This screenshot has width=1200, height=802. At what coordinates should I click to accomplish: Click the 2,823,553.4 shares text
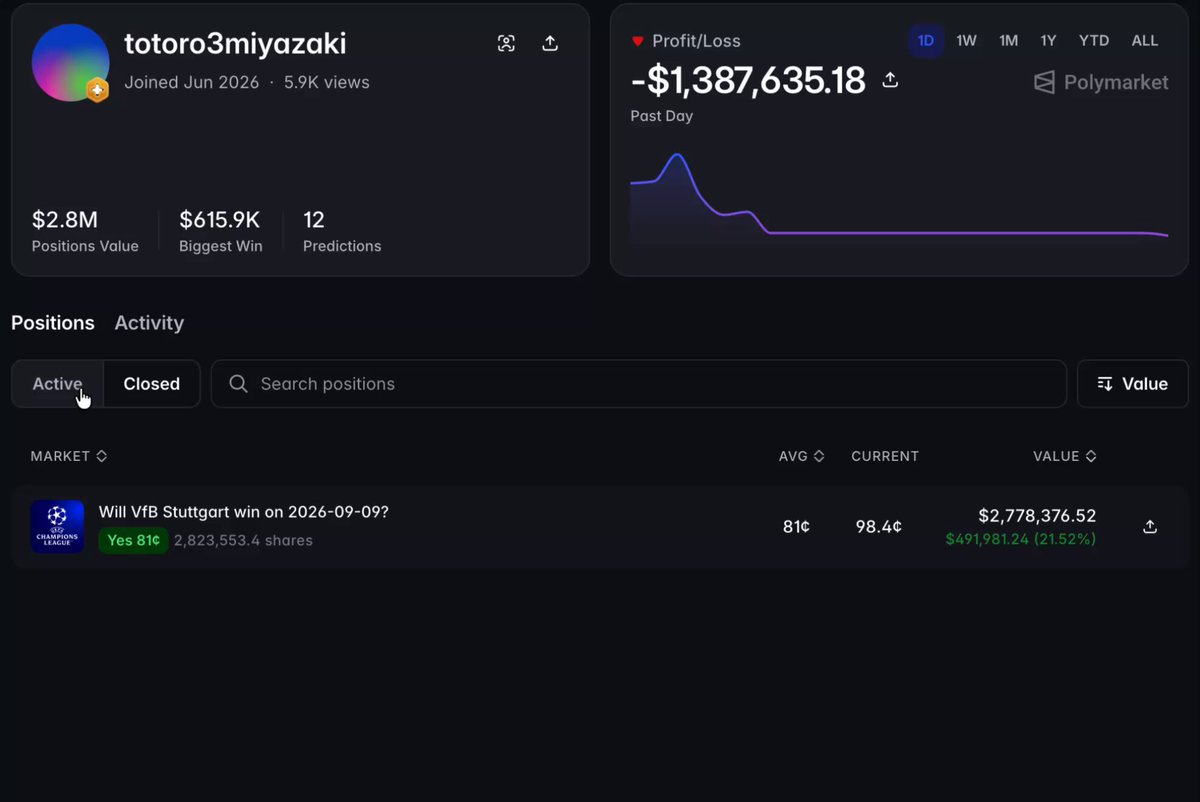tap(243, 541)
